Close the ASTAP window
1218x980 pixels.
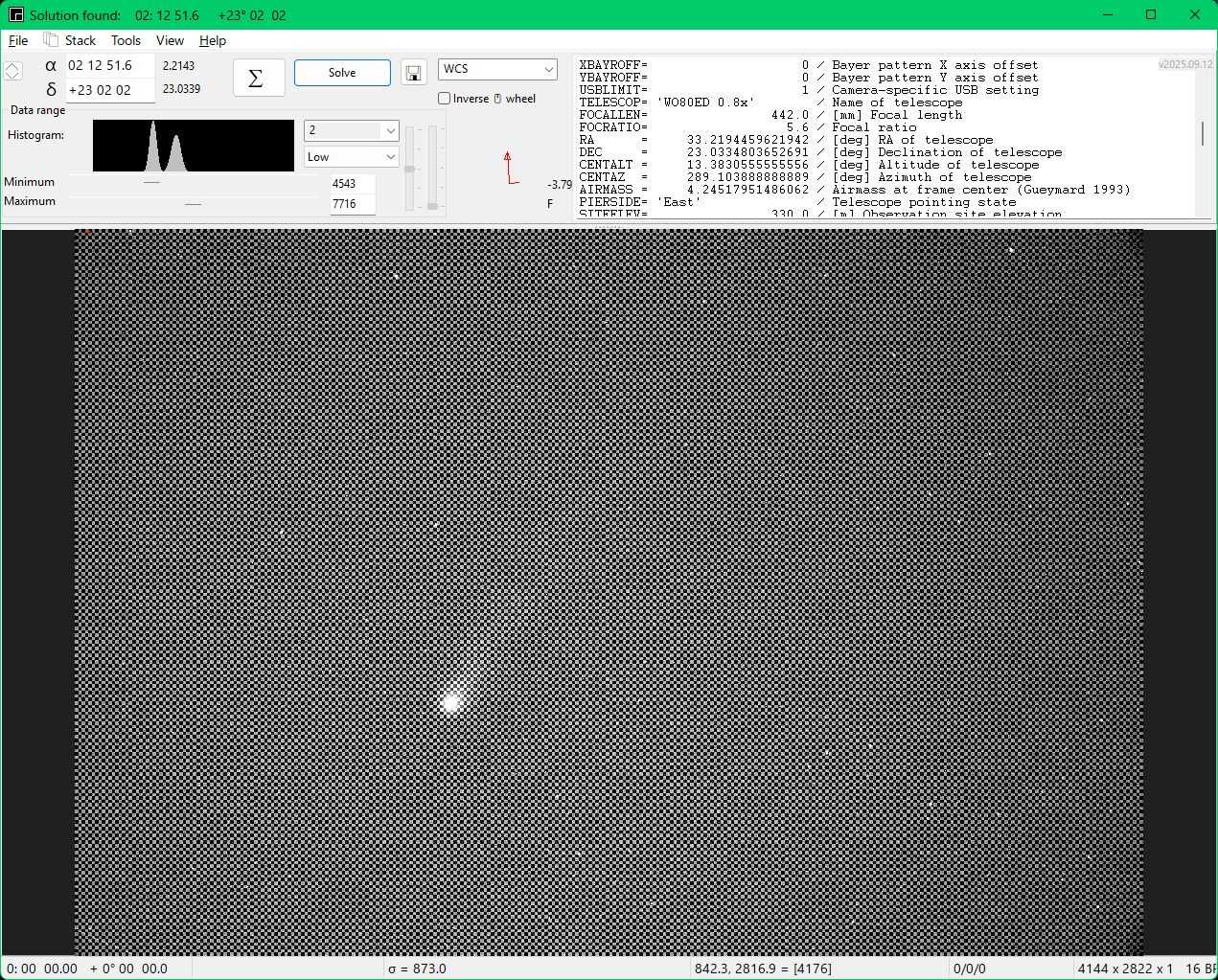tap(1195, 14)
